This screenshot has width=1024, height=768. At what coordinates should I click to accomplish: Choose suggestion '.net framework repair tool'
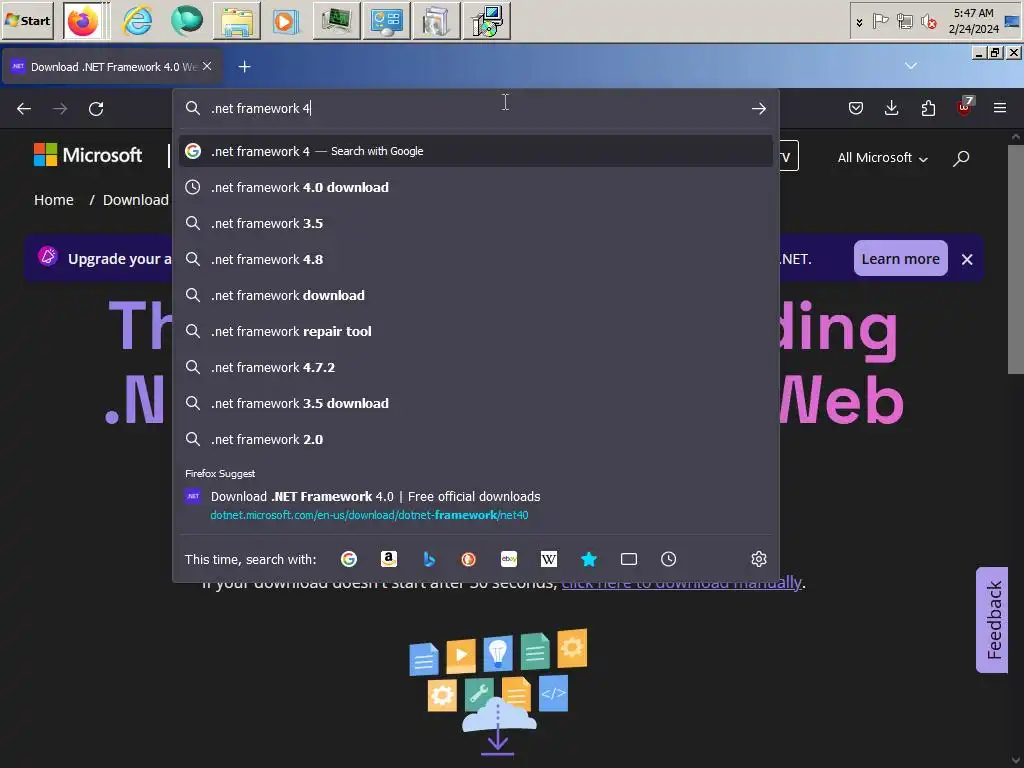point(475,331)
